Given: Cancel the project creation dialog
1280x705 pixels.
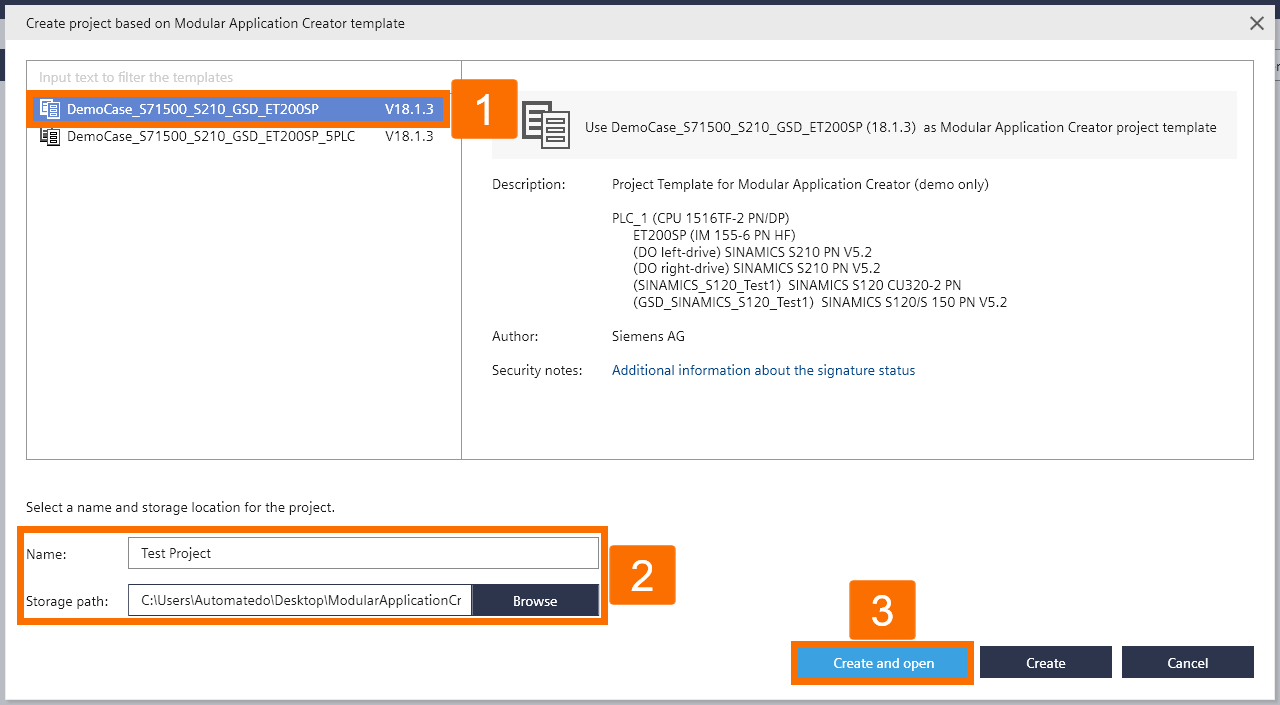Looking at the screenshot, I should point(1187,661).
